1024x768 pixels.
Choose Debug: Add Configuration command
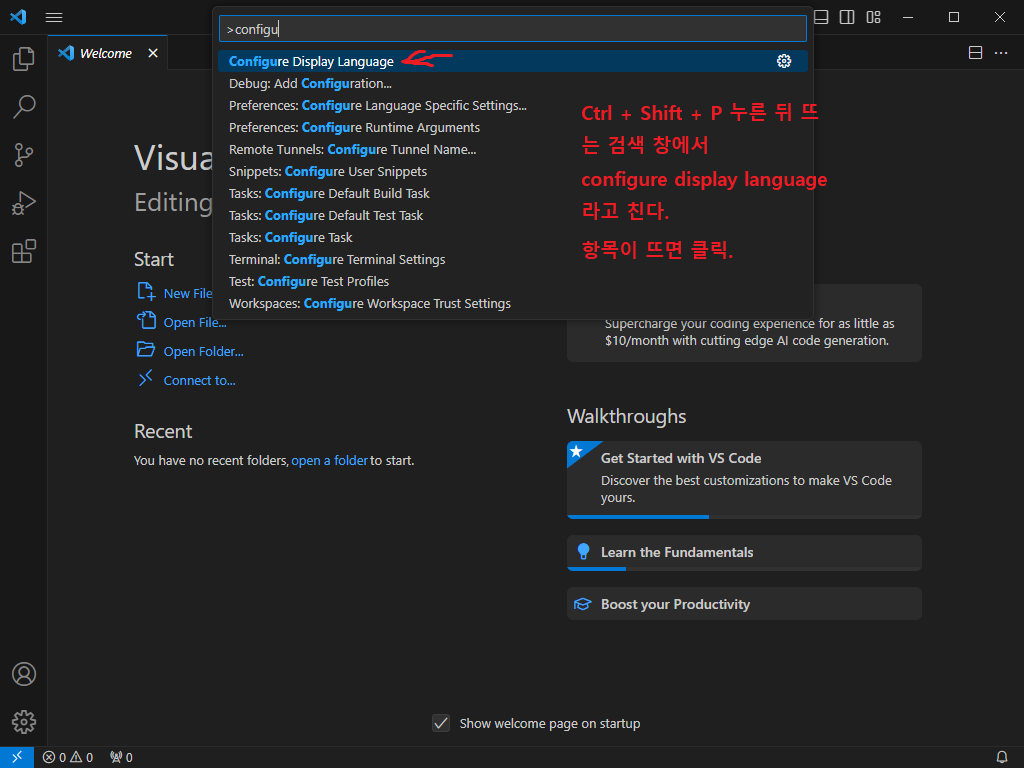coord(513,84)
